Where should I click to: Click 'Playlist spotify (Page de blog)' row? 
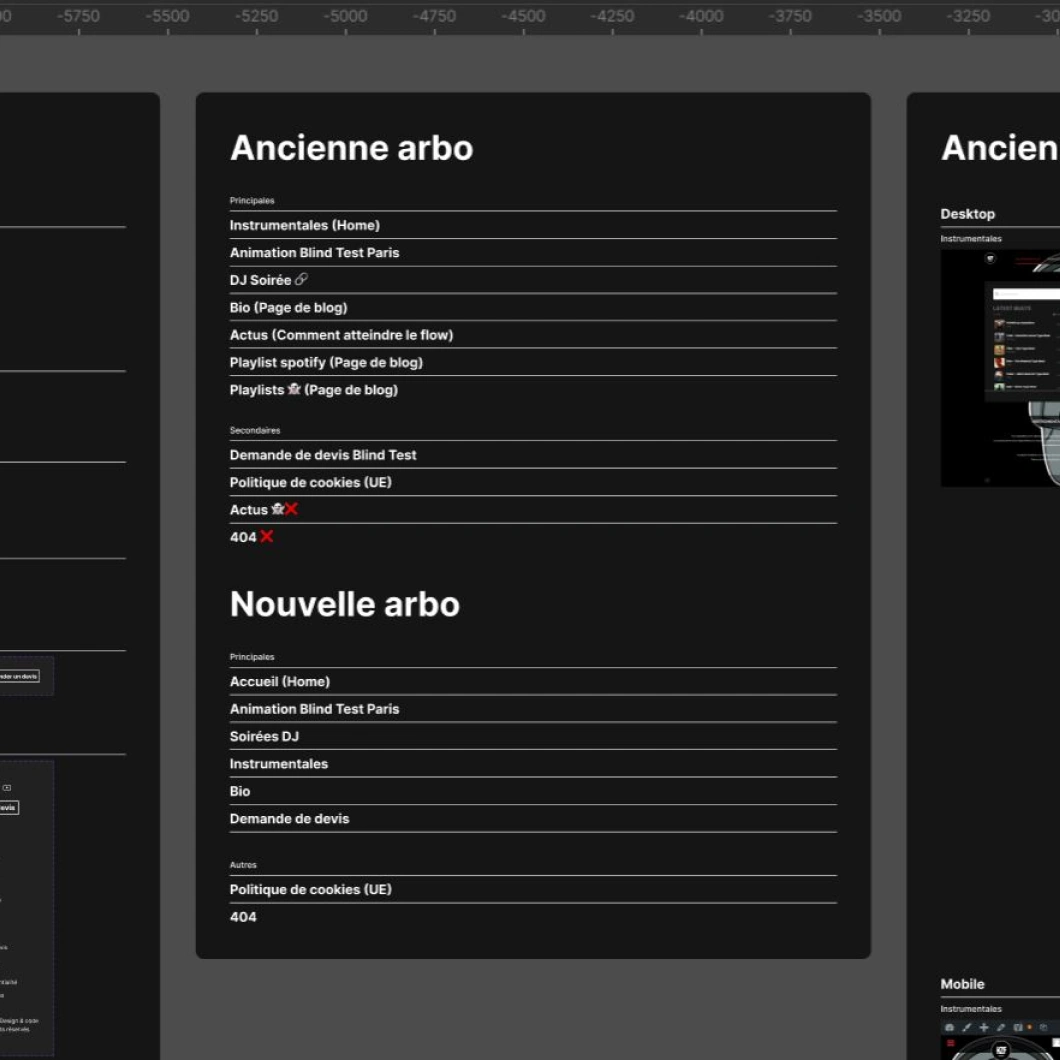pos(326,362)
